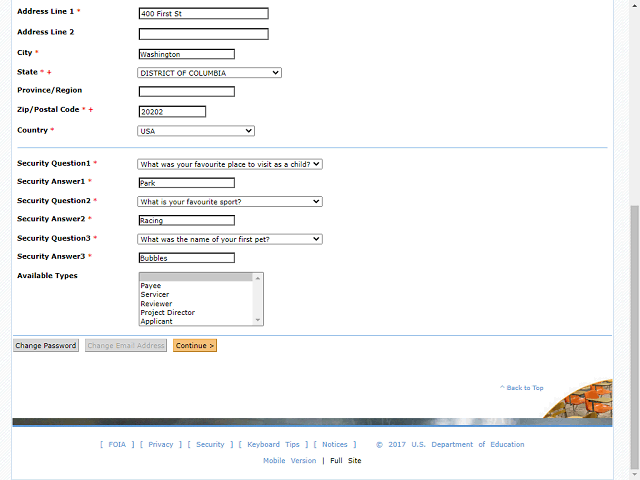Click the Available Types list scroll-down arrow

pyautogui.click(x=258, y=320)
